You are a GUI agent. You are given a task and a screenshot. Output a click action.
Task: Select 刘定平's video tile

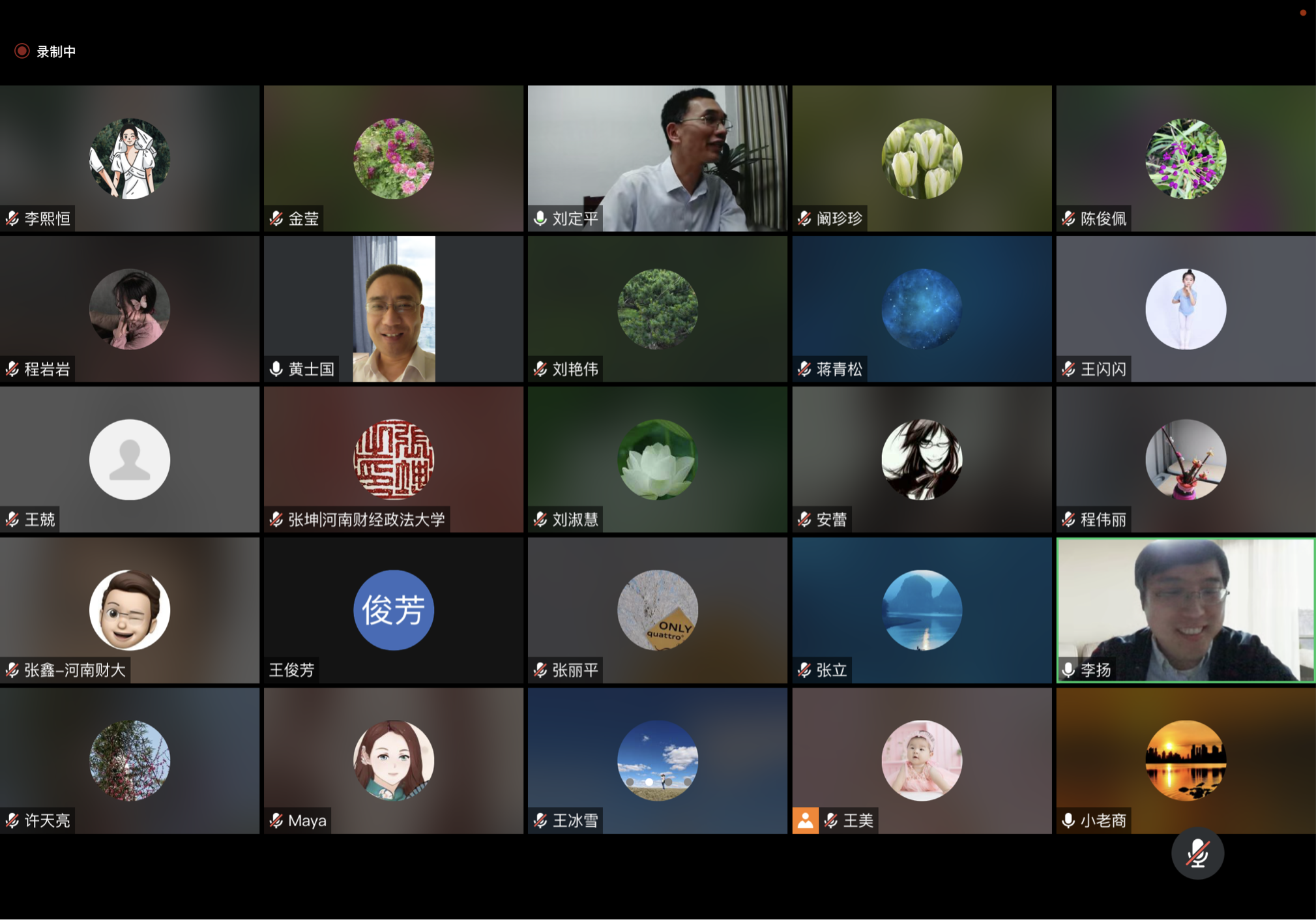click(658, 158)
